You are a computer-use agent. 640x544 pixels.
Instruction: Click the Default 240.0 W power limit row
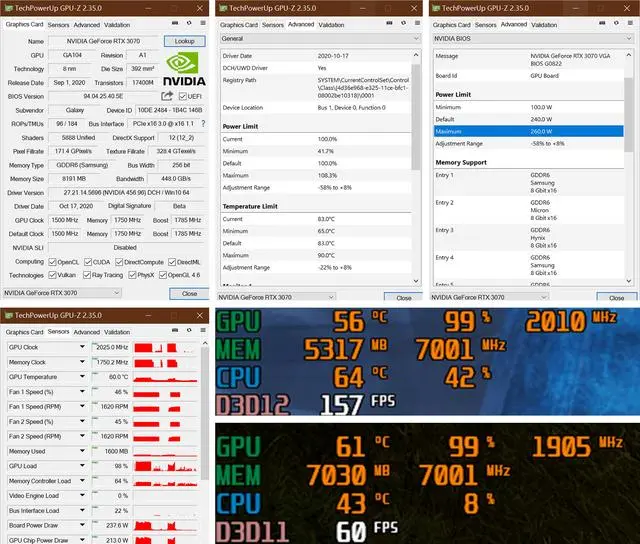pyautogui.click(x=529, y=119)
